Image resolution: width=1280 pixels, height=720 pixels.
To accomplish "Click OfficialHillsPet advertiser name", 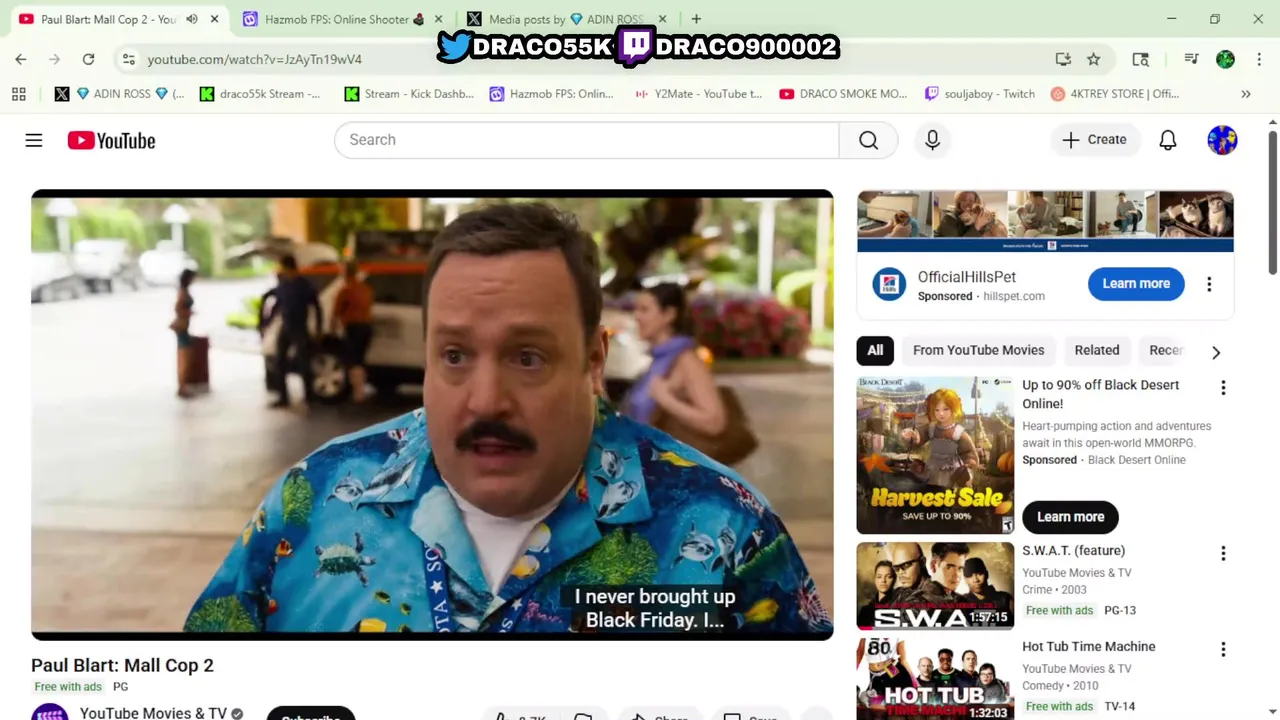I will (966, 277).
